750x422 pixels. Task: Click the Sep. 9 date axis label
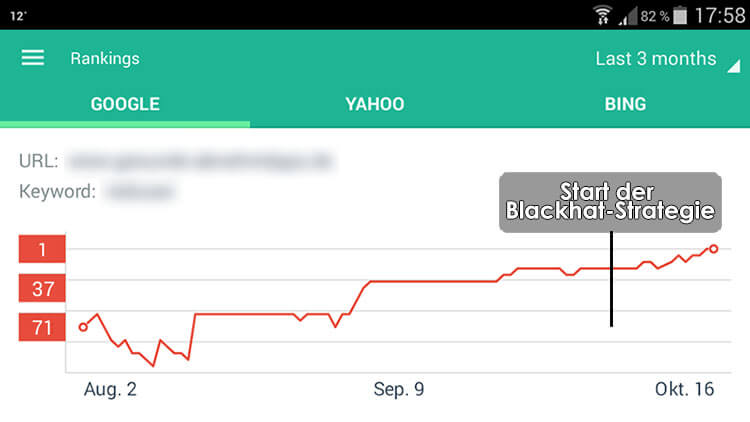tap(398, 389)
